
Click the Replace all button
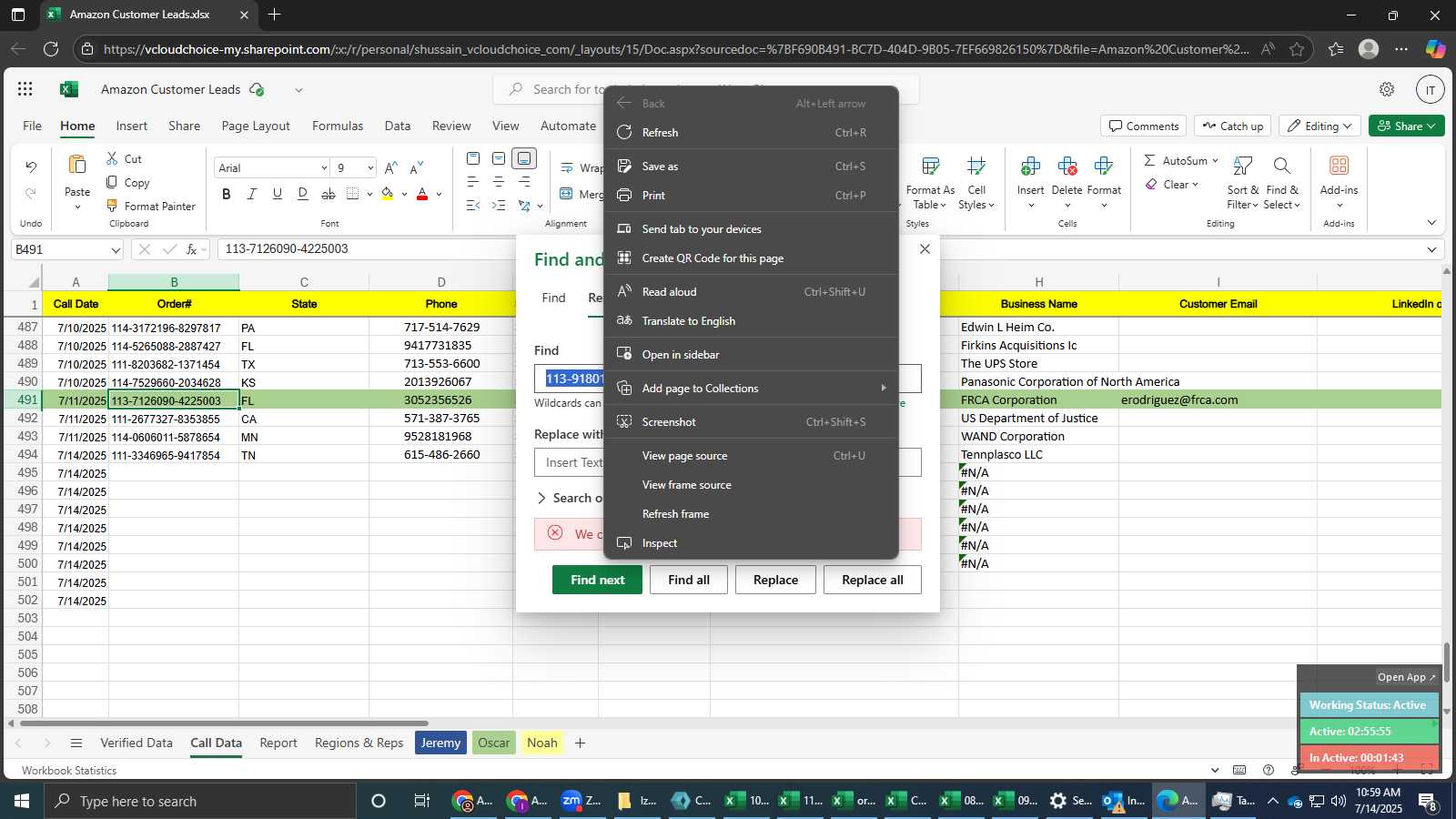coord(873,580)
